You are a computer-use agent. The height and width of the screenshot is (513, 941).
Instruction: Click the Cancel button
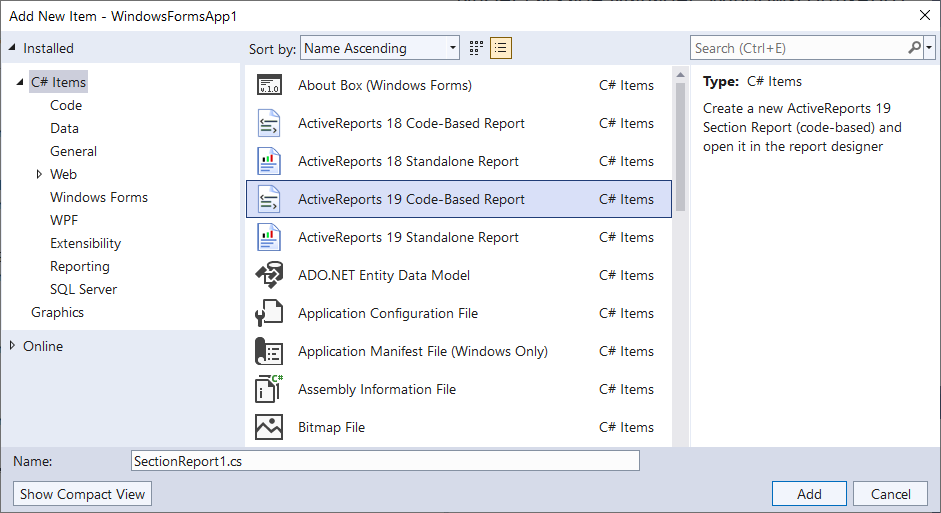[x=891, y=494]
